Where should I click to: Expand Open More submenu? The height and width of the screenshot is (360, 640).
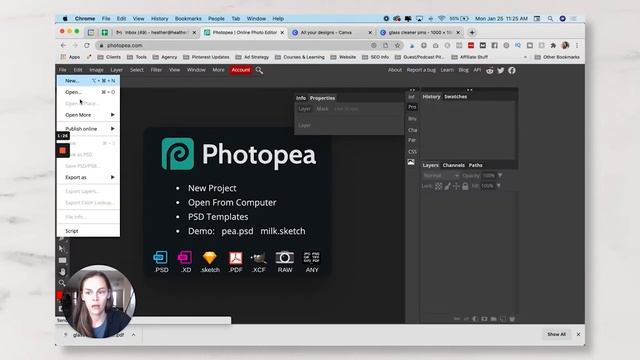88,115
